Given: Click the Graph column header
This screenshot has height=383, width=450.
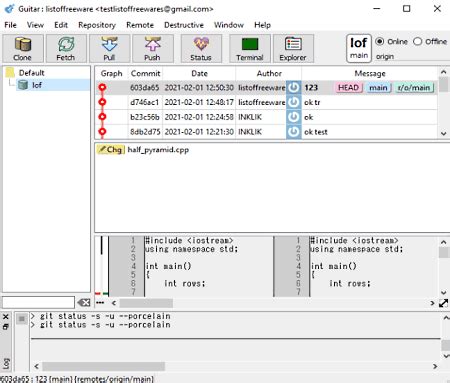Looking at the screenshot, I should (x=112, y=73).
